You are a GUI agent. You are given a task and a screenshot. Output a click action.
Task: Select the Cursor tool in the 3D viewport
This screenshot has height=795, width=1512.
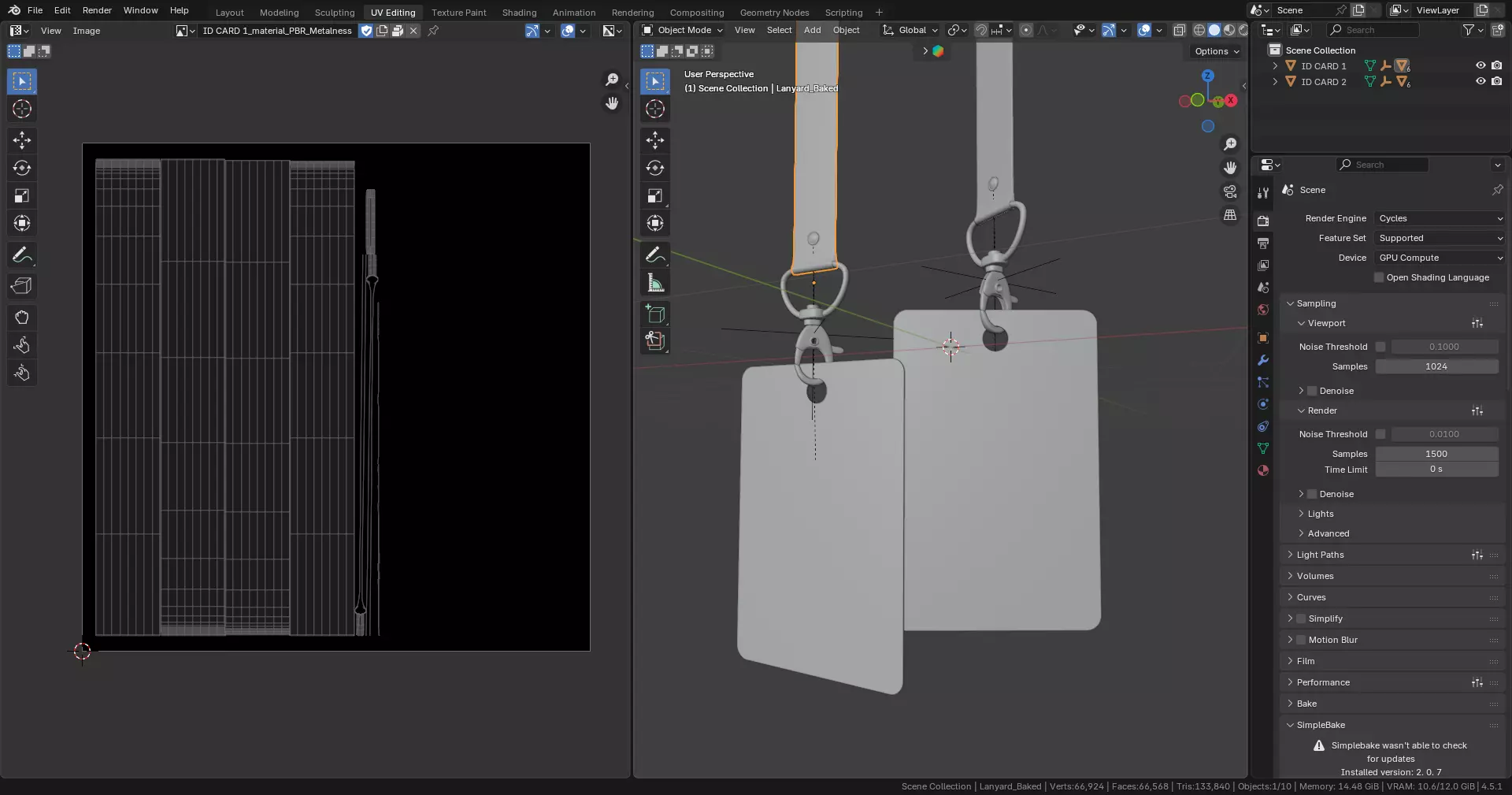point(655,109)
